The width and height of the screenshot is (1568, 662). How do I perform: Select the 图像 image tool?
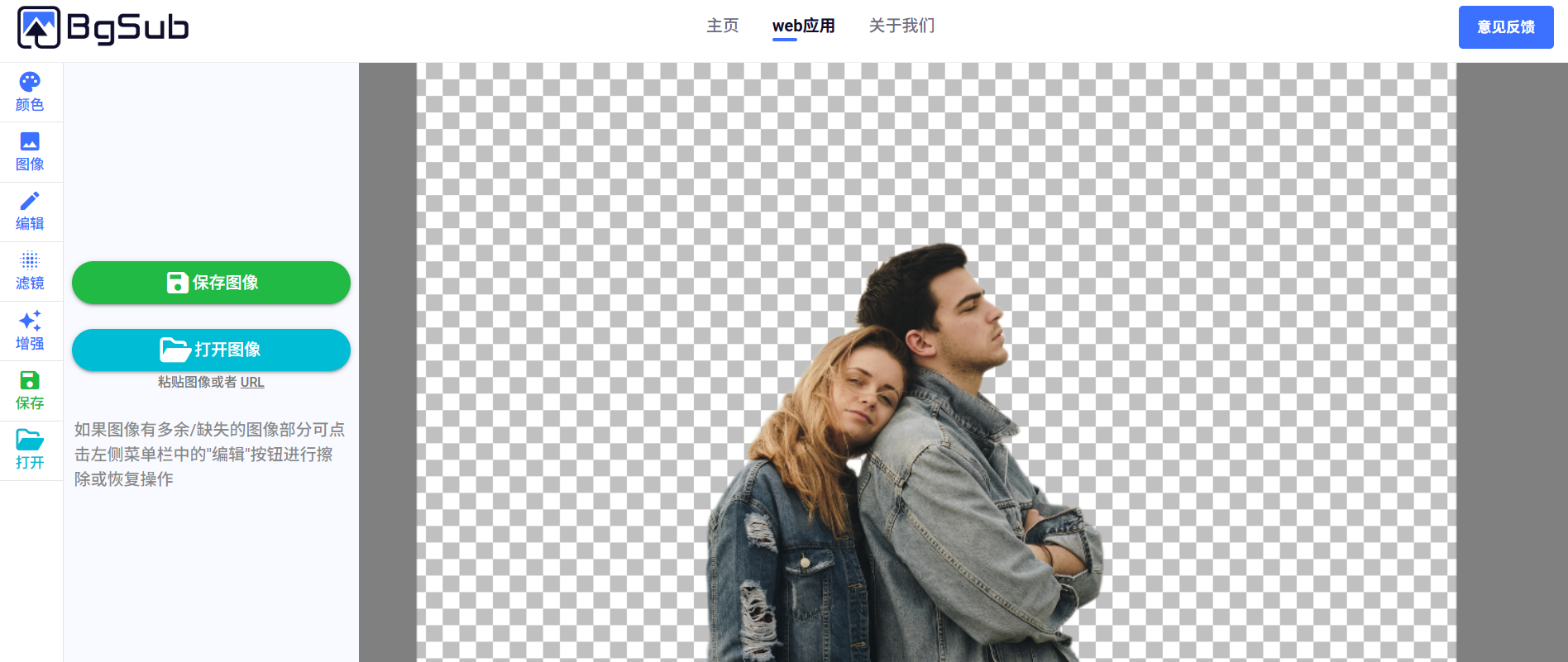tap(31, 152)
